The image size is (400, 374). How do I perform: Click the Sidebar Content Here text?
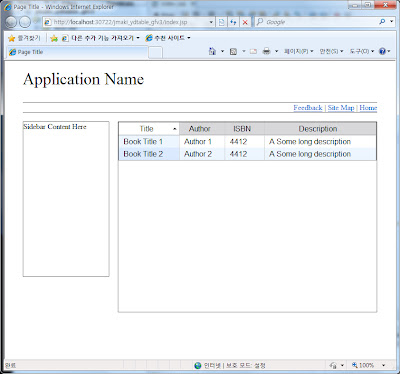[x=55, y=127]
